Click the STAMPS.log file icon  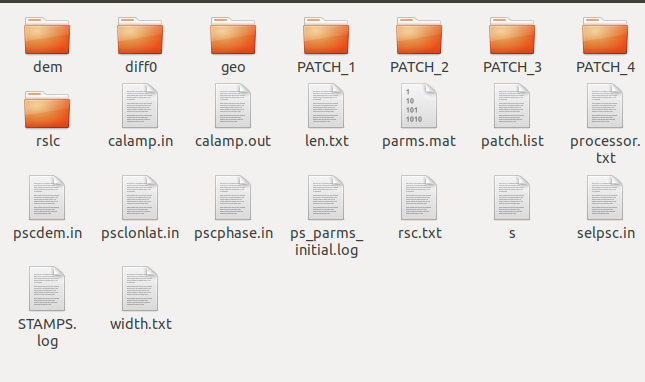pyautogui.click(x=47, y=289)
